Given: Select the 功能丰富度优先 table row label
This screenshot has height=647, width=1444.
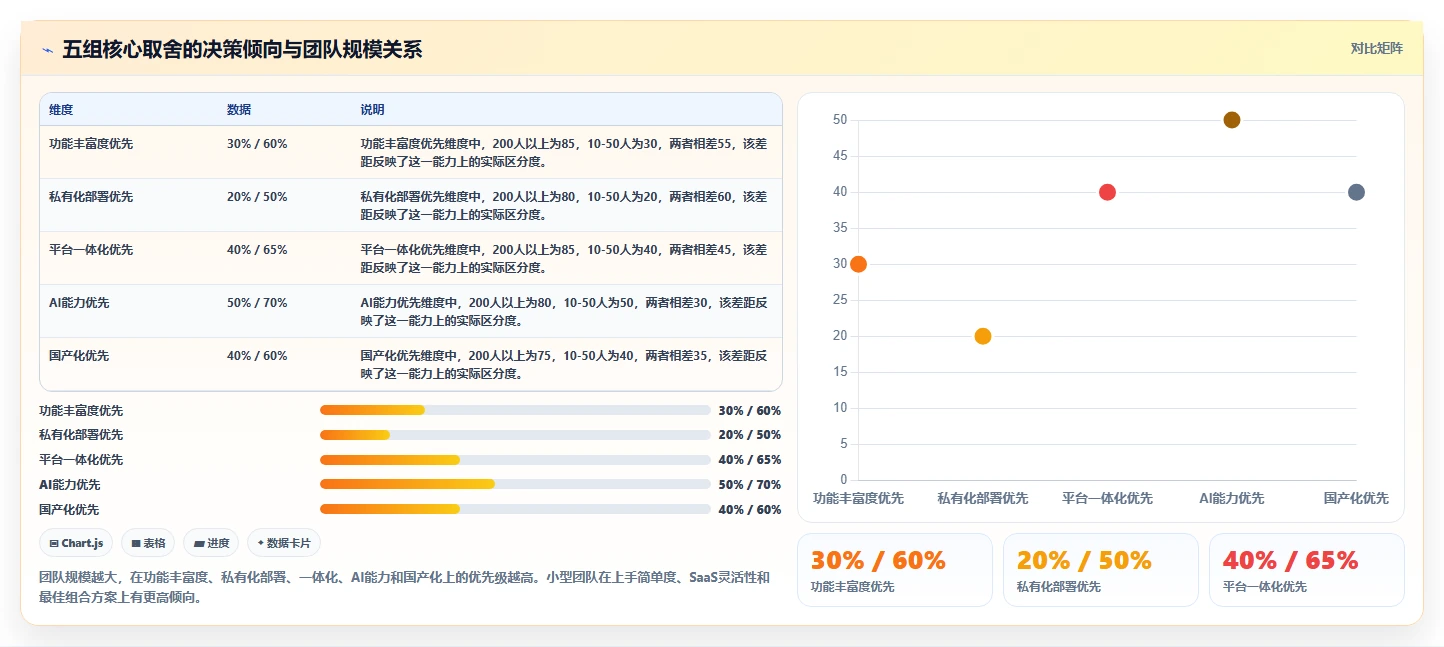Looking at the screenshot, I should 91,144.
